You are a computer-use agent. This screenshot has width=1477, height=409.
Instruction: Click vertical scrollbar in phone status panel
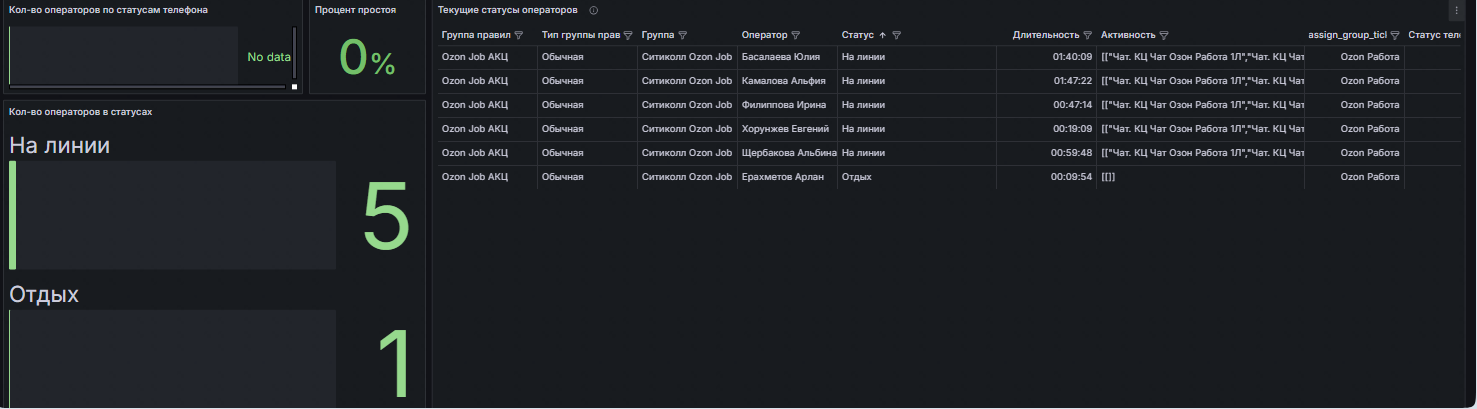pos(294,54)
